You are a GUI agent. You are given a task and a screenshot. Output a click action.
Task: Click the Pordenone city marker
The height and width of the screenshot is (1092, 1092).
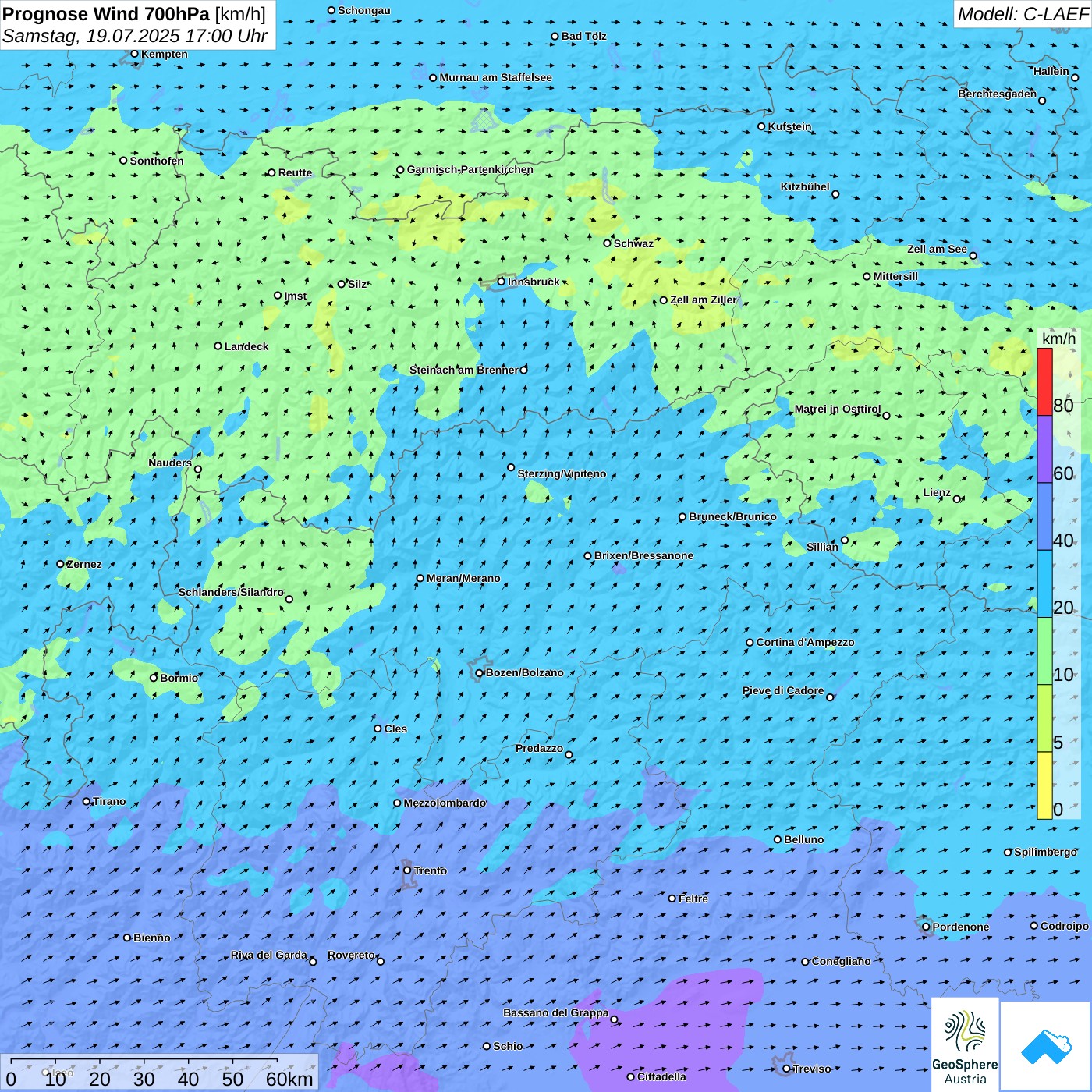click(x=926, y=927)
